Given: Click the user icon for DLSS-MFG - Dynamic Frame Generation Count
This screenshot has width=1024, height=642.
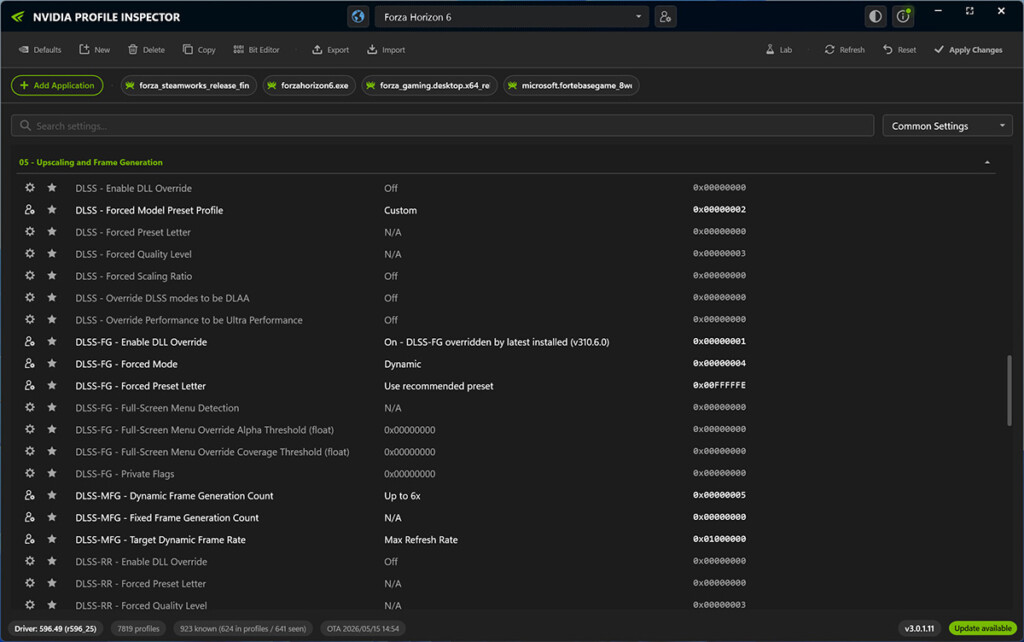Looking at the screenshot, I should (x=29, y=496).
